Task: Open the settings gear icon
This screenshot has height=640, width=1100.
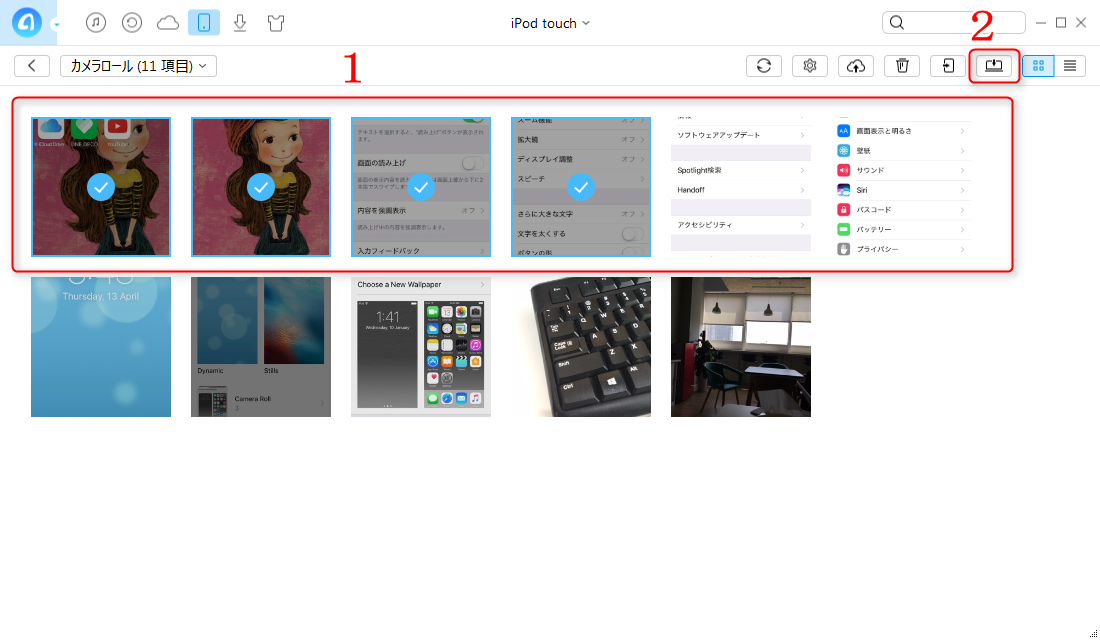Action: 810,65
